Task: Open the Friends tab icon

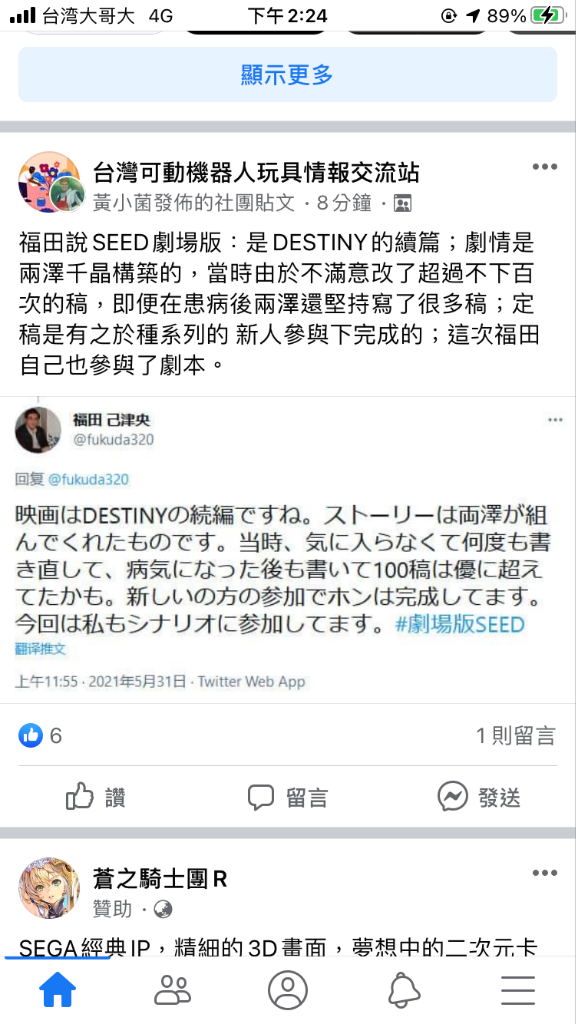Action: pos(172,990)
